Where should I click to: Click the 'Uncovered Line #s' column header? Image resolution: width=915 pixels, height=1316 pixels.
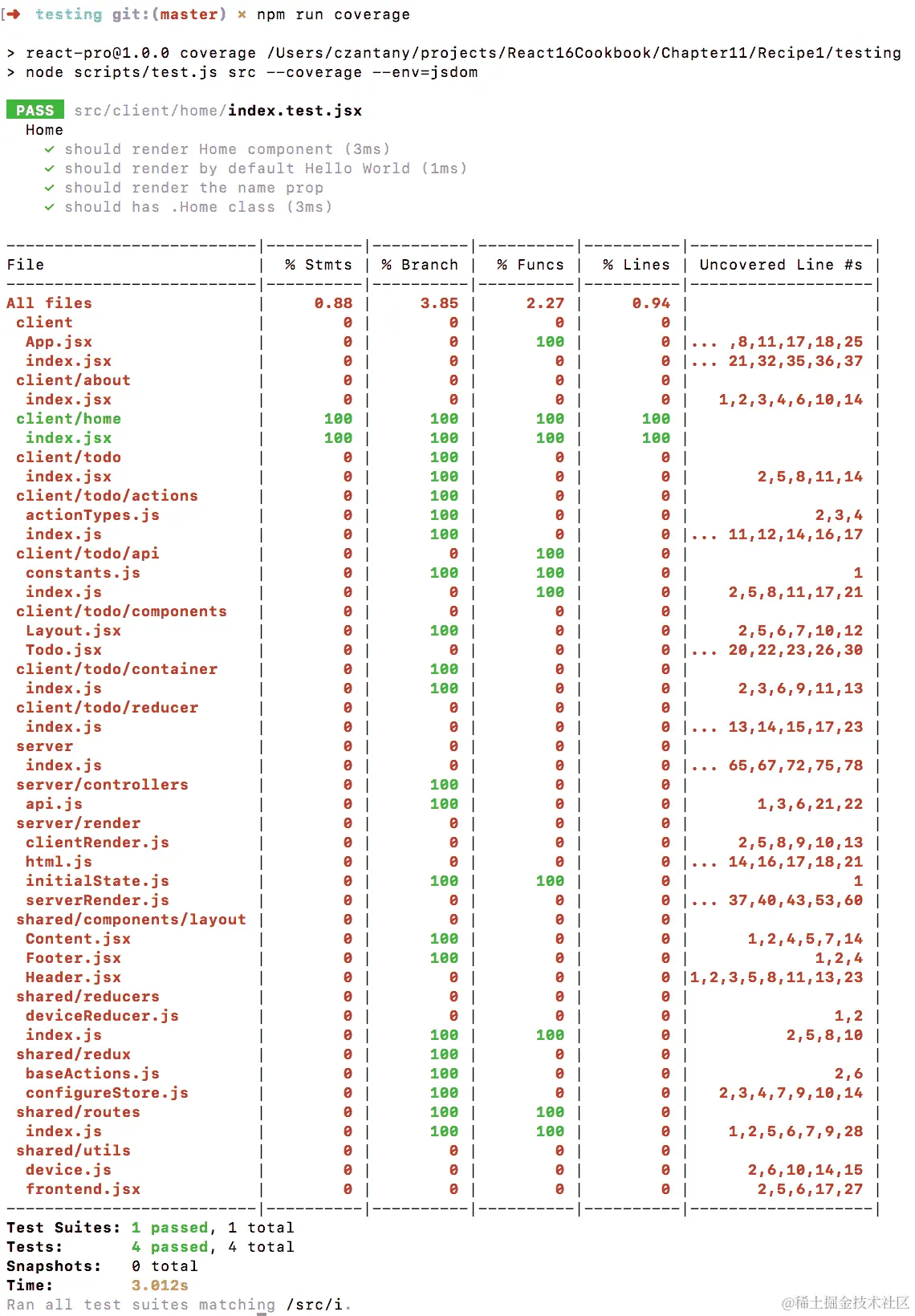coord(781,265)
